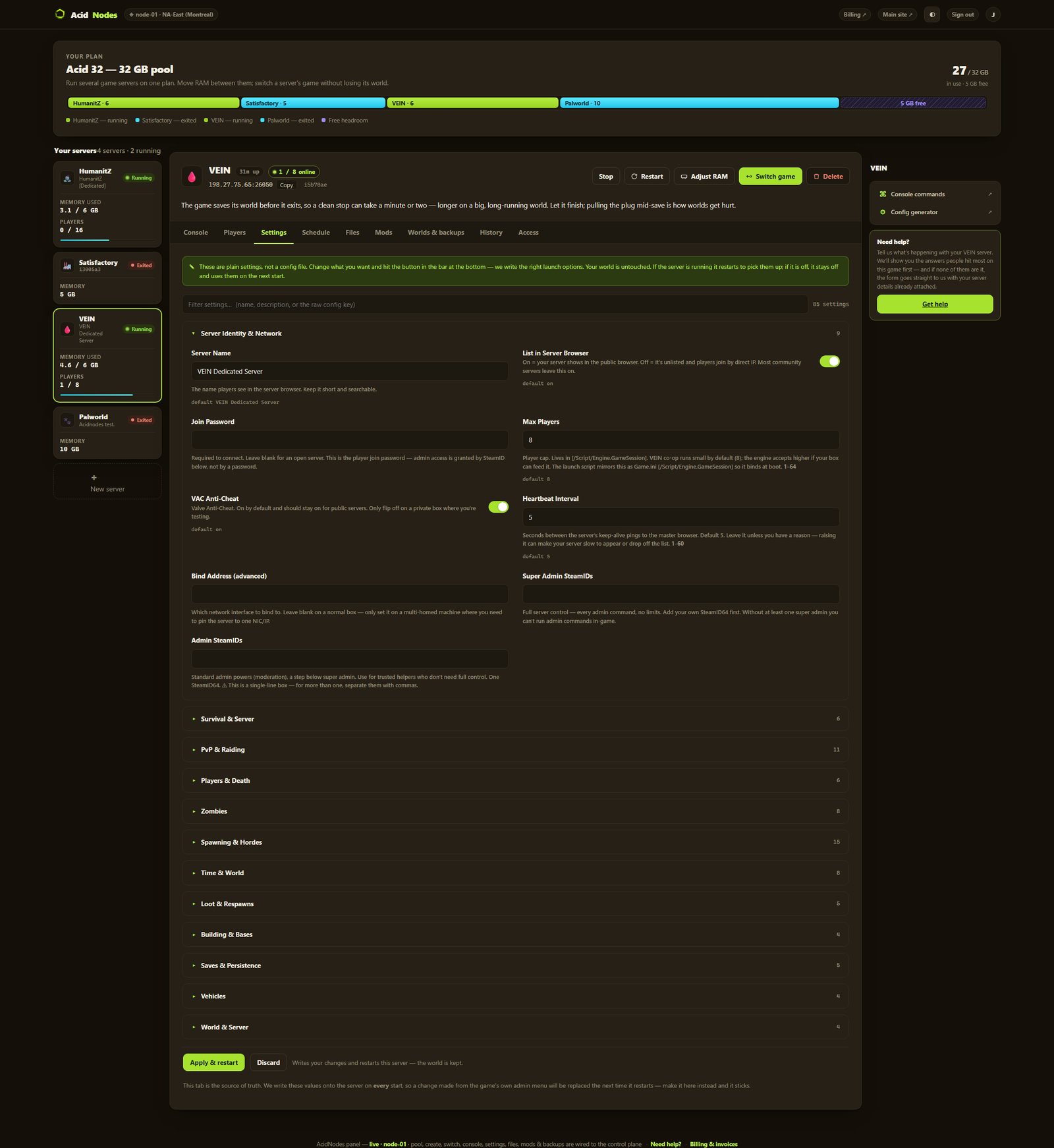Expand Players & Death section
1054x1148 pixels.
515,781
